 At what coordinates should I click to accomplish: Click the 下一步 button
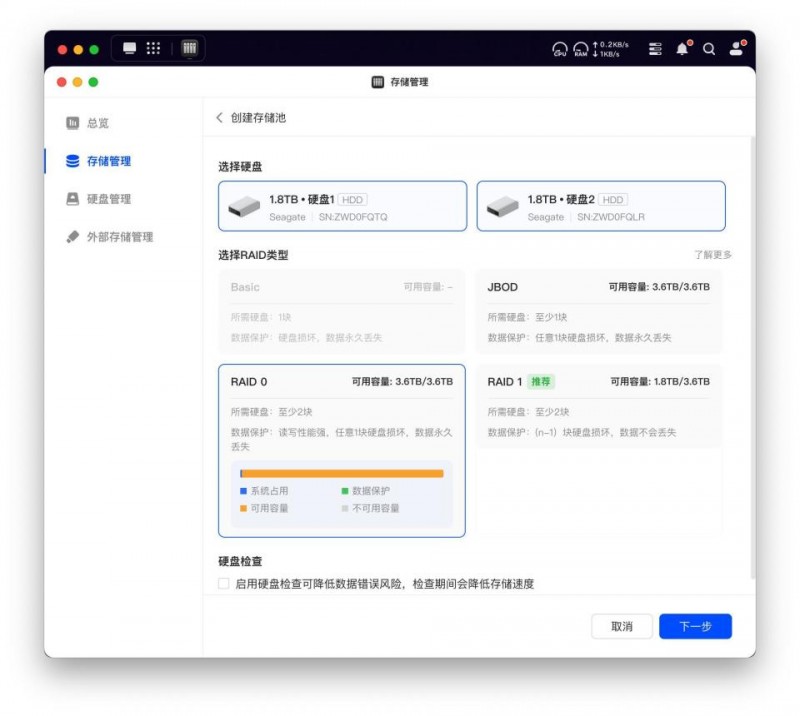pyautogui.click(x=695, y=626)
